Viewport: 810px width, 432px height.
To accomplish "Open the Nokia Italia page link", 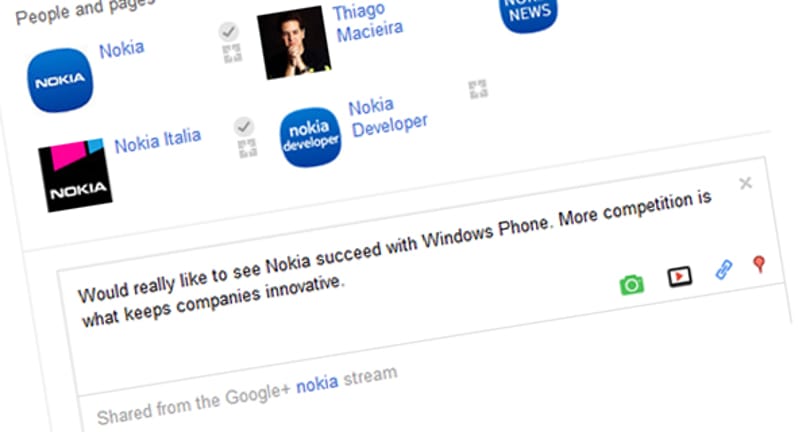I will (x=158, y=141).
